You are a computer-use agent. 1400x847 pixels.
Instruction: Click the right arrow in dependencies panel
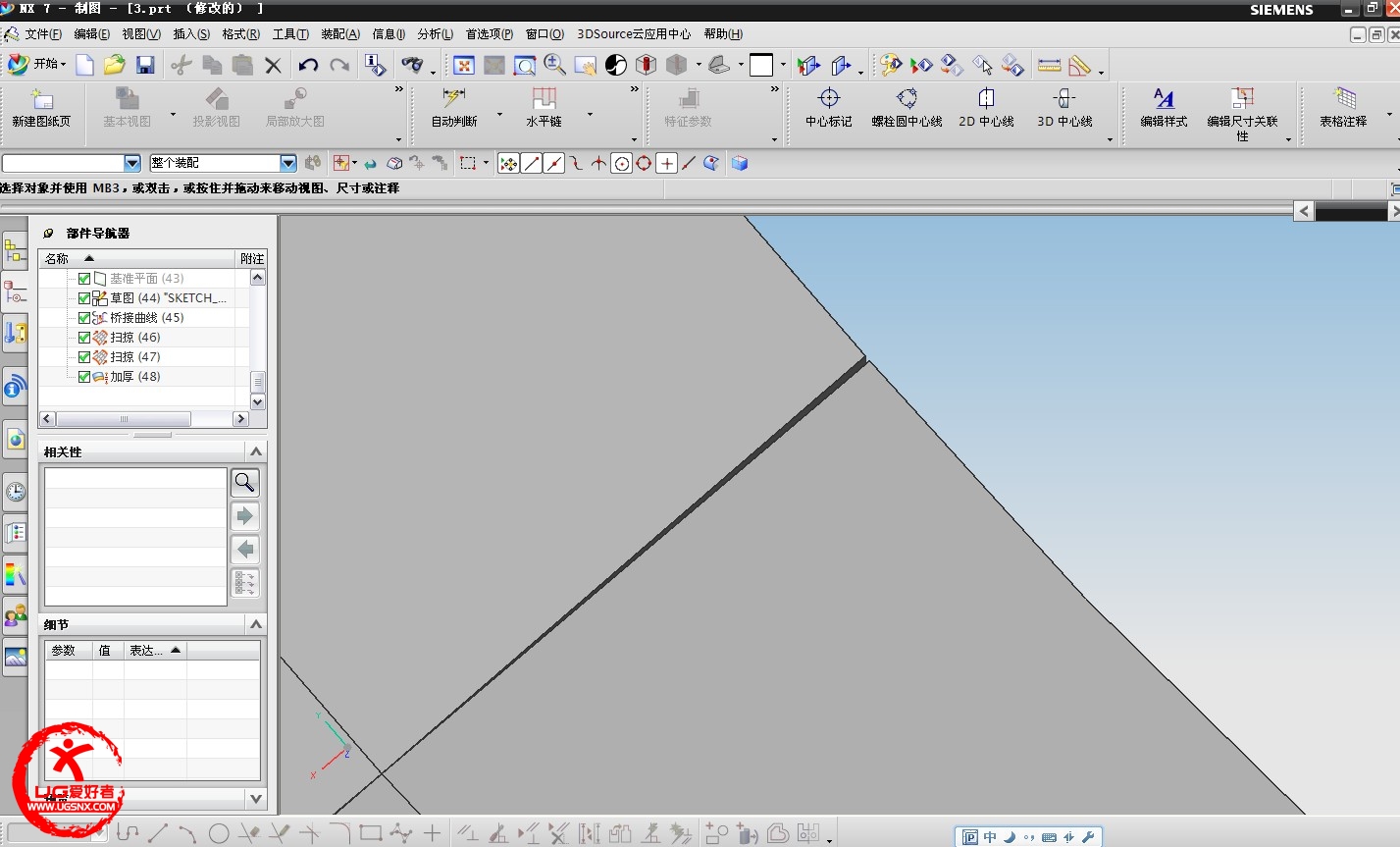tap(245, 515)
